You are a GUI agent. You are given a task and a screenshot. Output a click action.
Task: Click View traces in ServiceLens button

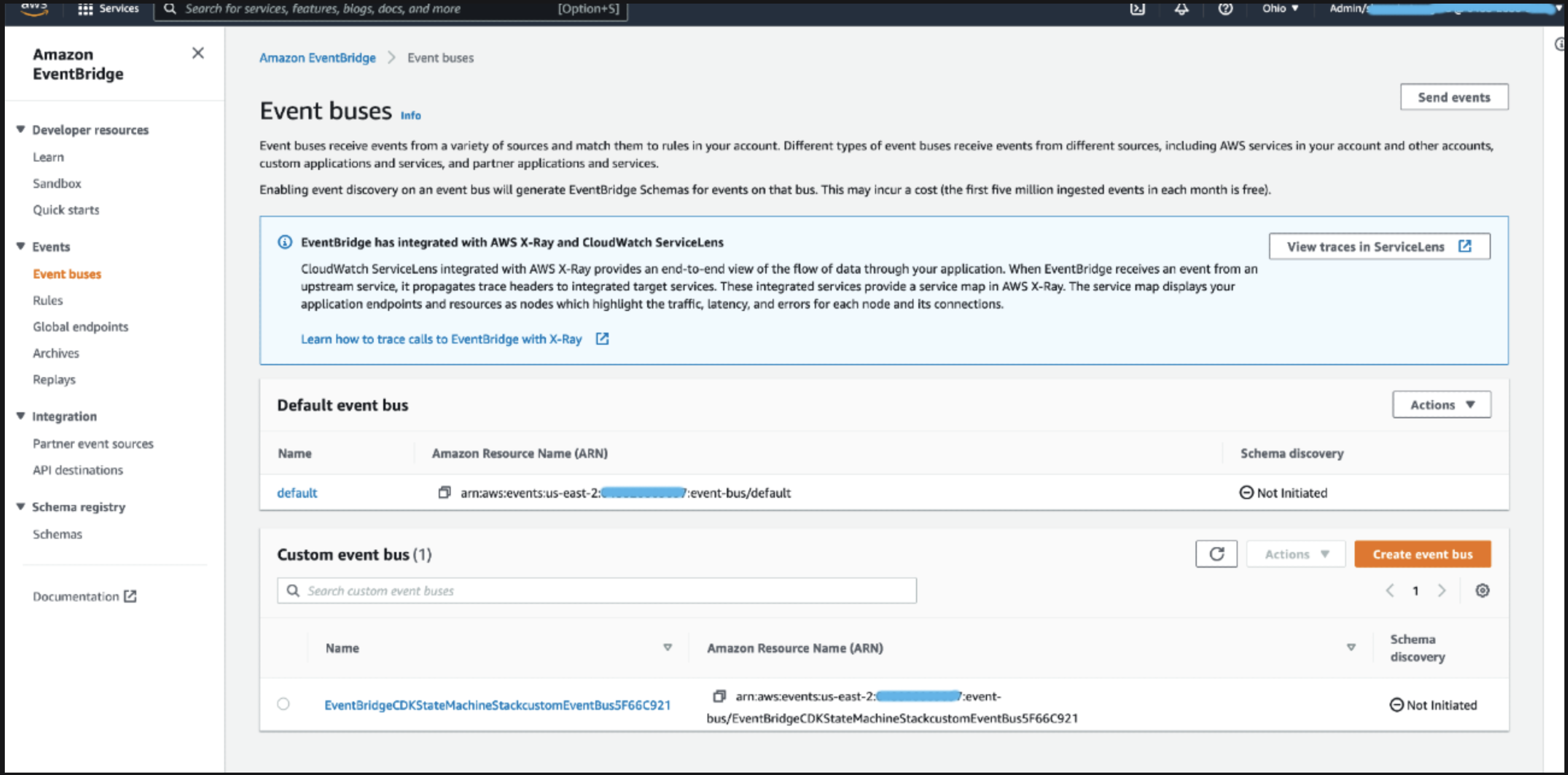(x=1379, y=246)
